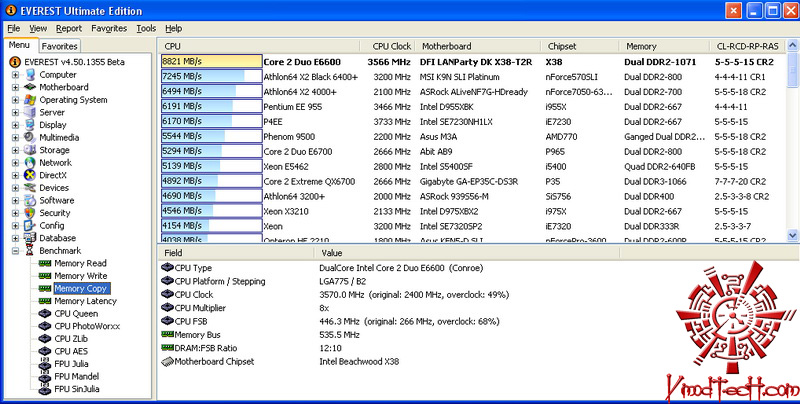This screenshot has width=800, height=404.
Task: Click the Config icon in tree
Action: [30, 225]
